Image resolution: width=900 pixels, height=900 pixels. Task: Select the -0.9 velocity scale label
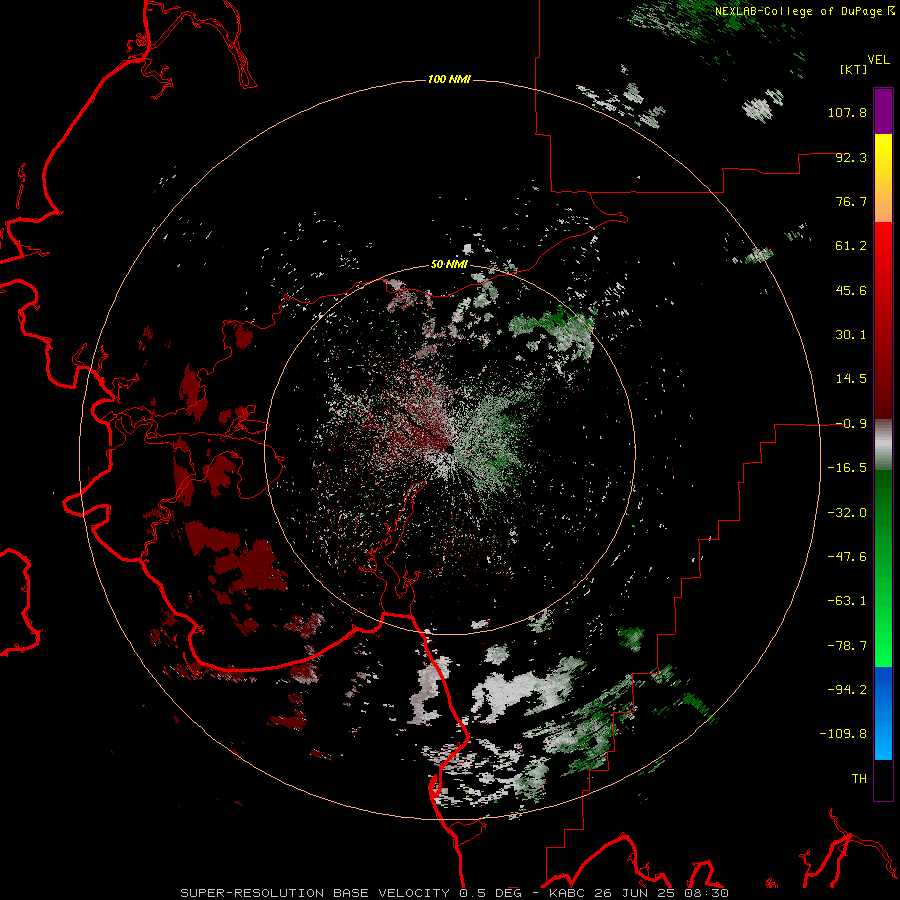click(x=851, y=424)
